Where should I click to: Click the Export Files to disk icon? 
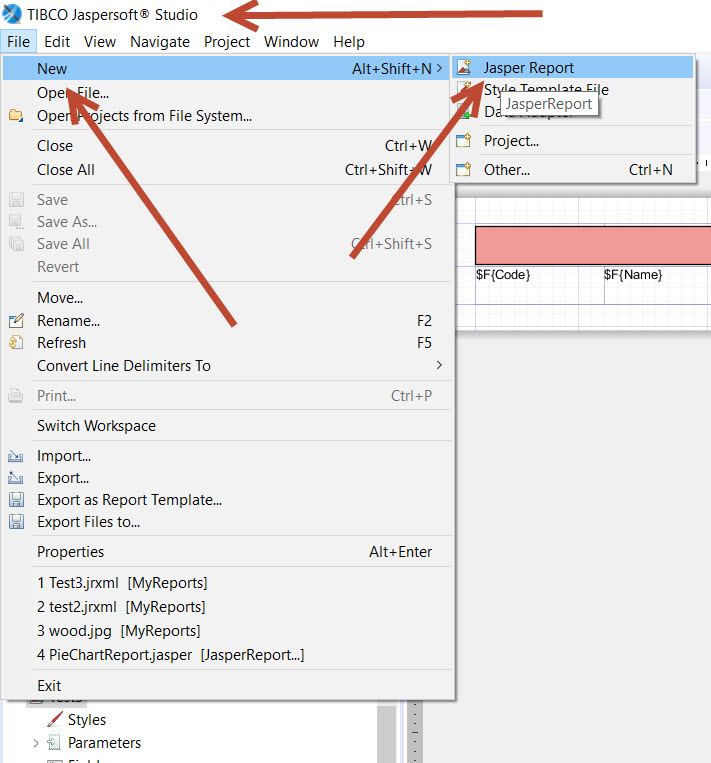[x=16, y=522]
